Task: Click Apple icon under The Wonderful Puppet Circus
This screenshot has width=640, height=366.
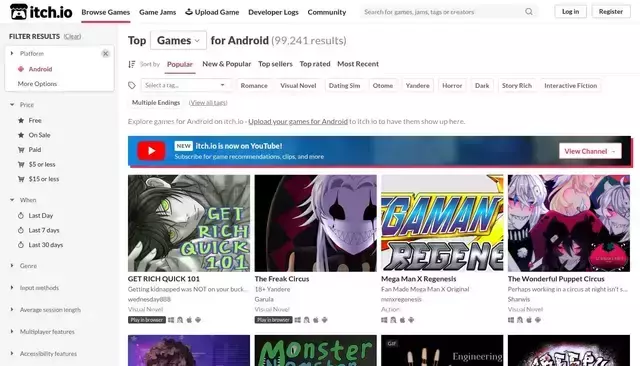Action: coord(529,320)
